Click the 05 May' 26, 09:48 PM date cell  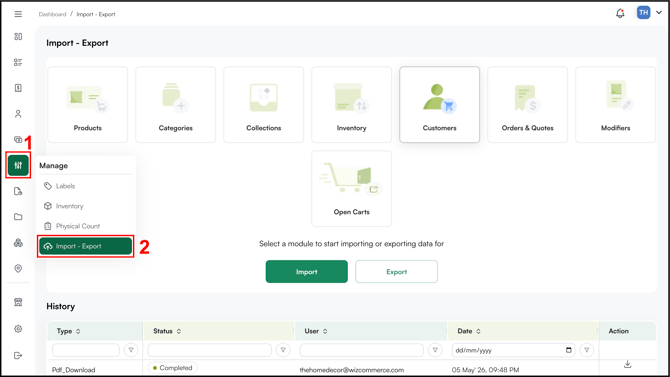click(485, 370)
